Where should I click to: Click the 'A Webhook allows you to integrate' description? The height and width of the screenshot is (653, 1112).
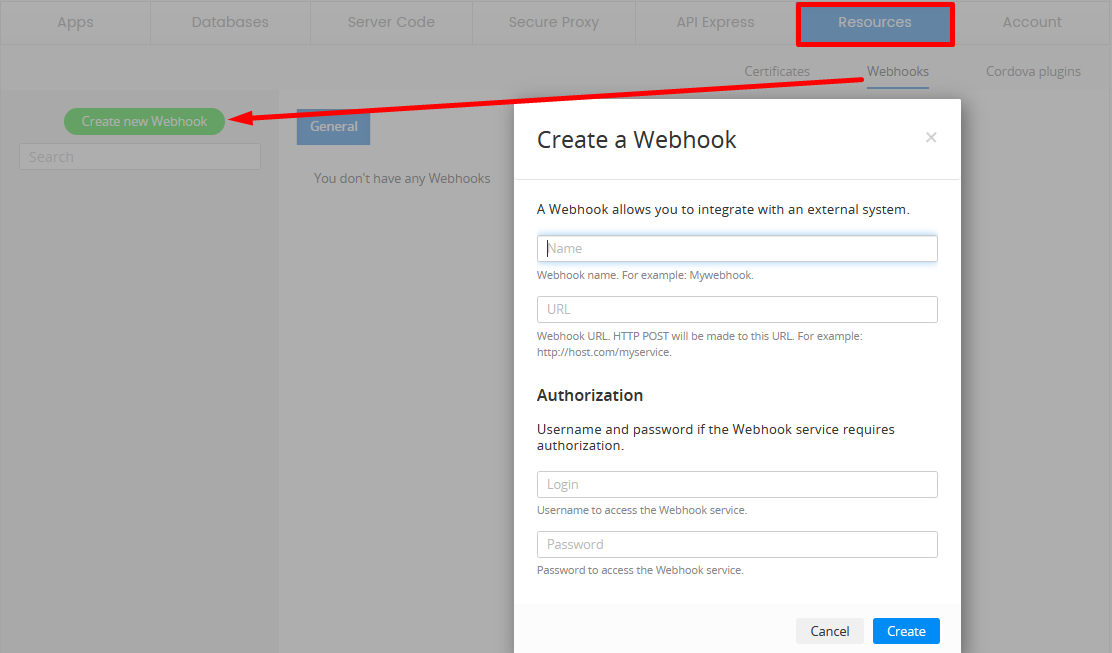coord(723,210)
